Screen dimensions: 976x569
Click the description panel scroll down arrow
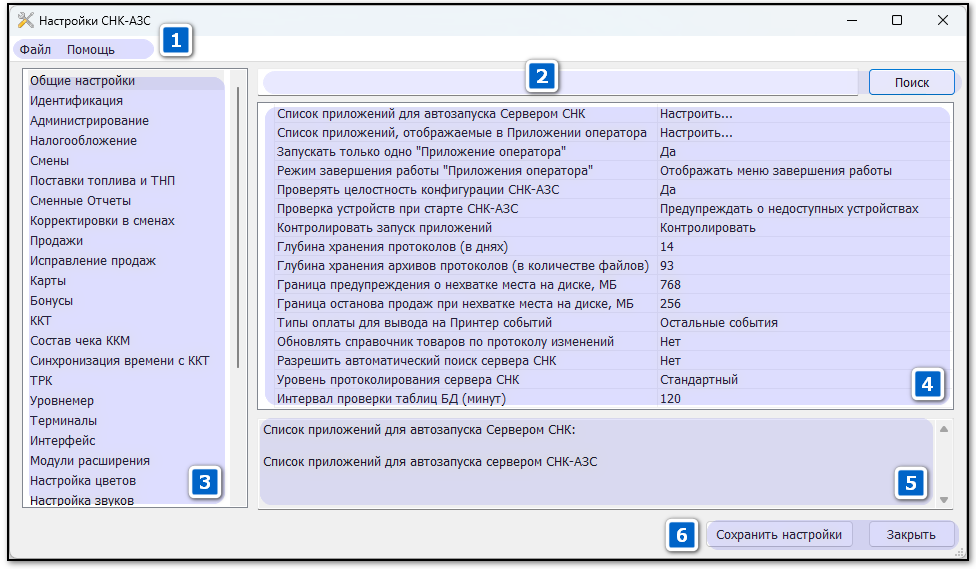[944, 499]
